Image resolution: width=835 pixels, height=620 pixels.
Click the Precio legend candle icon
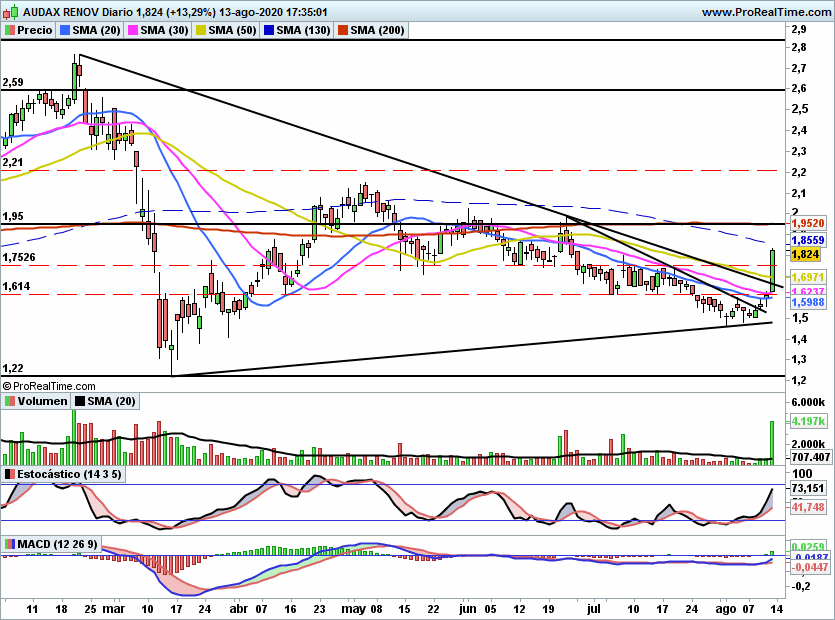(9, 30)
